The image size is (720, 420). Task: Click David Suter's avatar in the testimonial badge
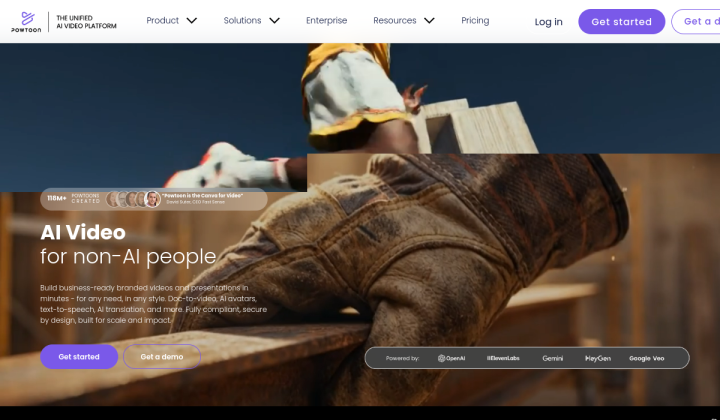click(x=152, y=199)
